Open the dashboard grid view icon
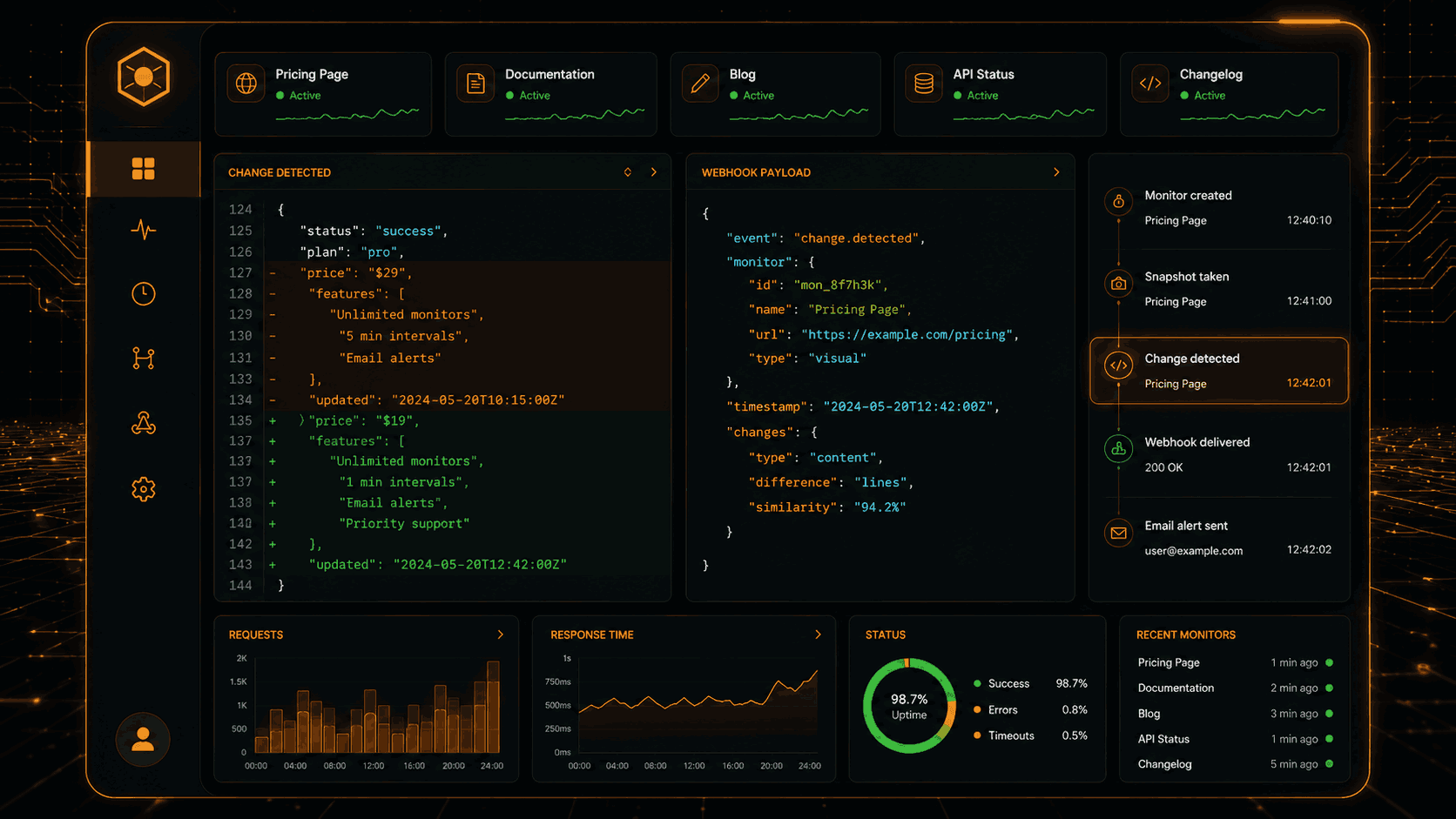 (144, 169)
